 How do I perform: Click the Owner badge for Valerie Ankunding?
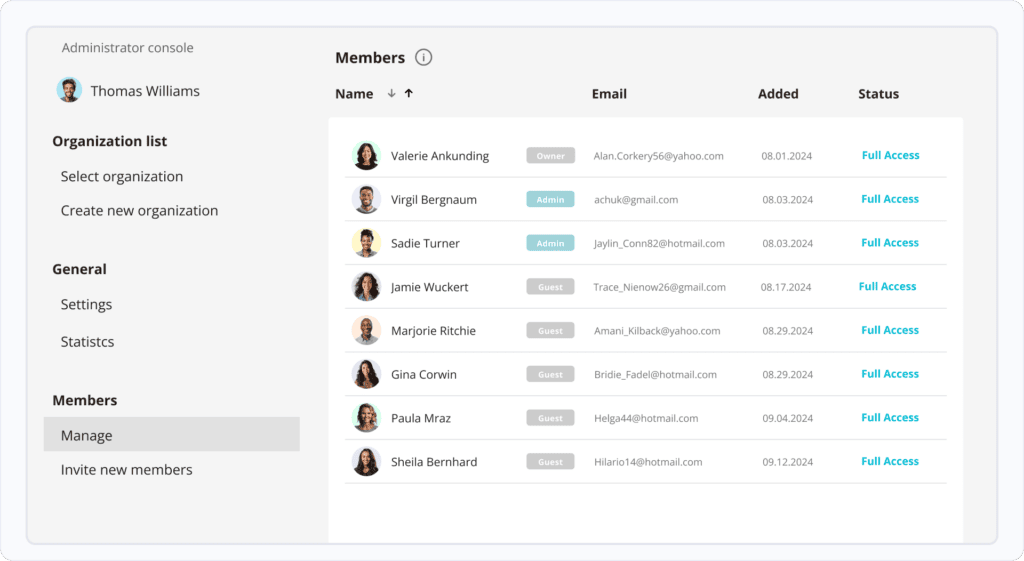[550, 156]
